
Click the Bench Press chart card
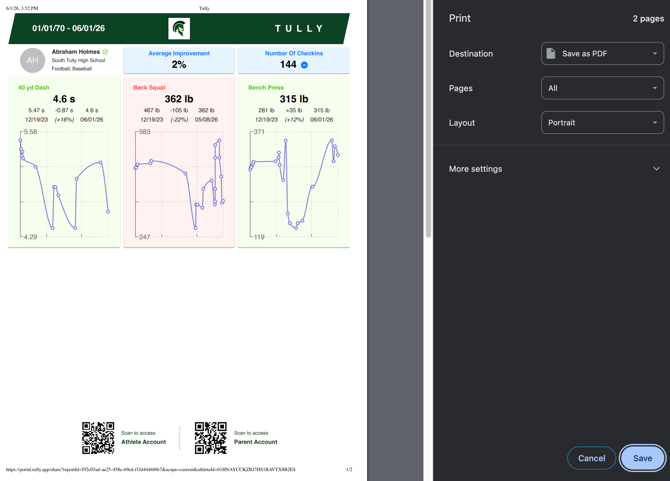(294, 162)
